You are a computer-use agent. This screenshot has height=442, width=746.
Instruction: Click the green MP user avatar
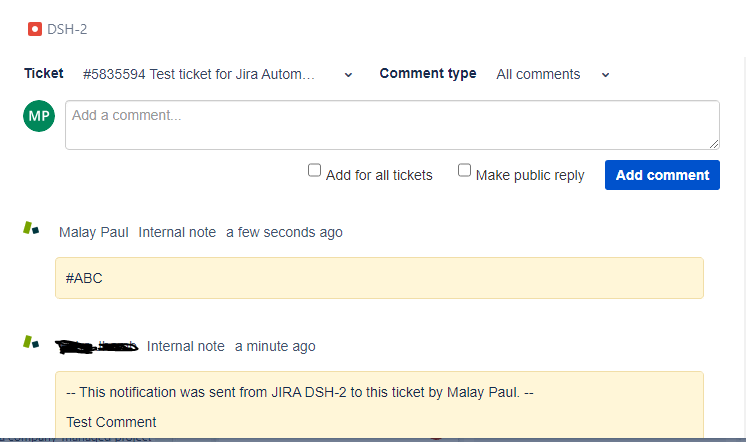[x=39, y=116]
